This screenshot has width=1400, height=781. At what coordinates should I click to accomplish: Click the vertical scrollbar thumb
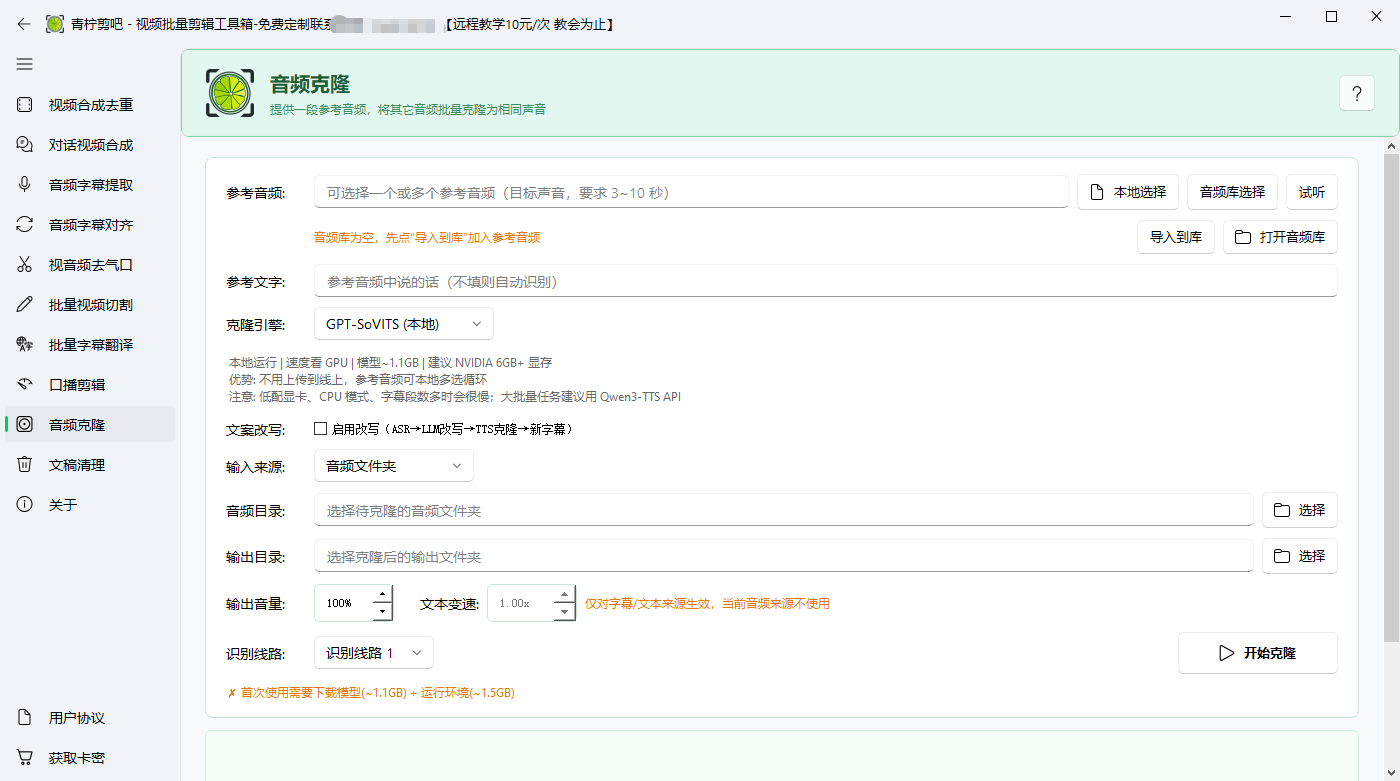[1391, 398]
